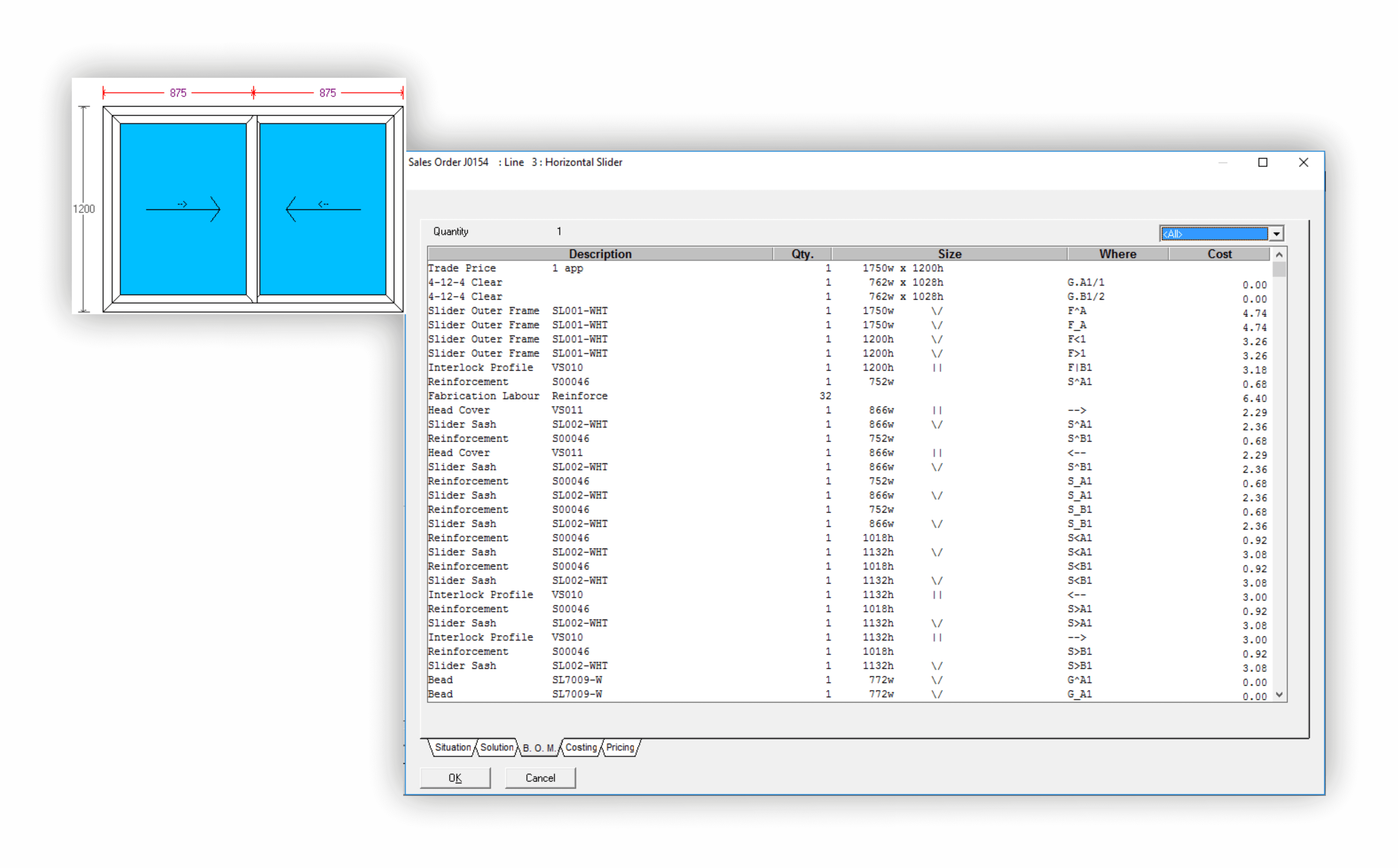Switch to the Situation tab

[x=452, y=747]
